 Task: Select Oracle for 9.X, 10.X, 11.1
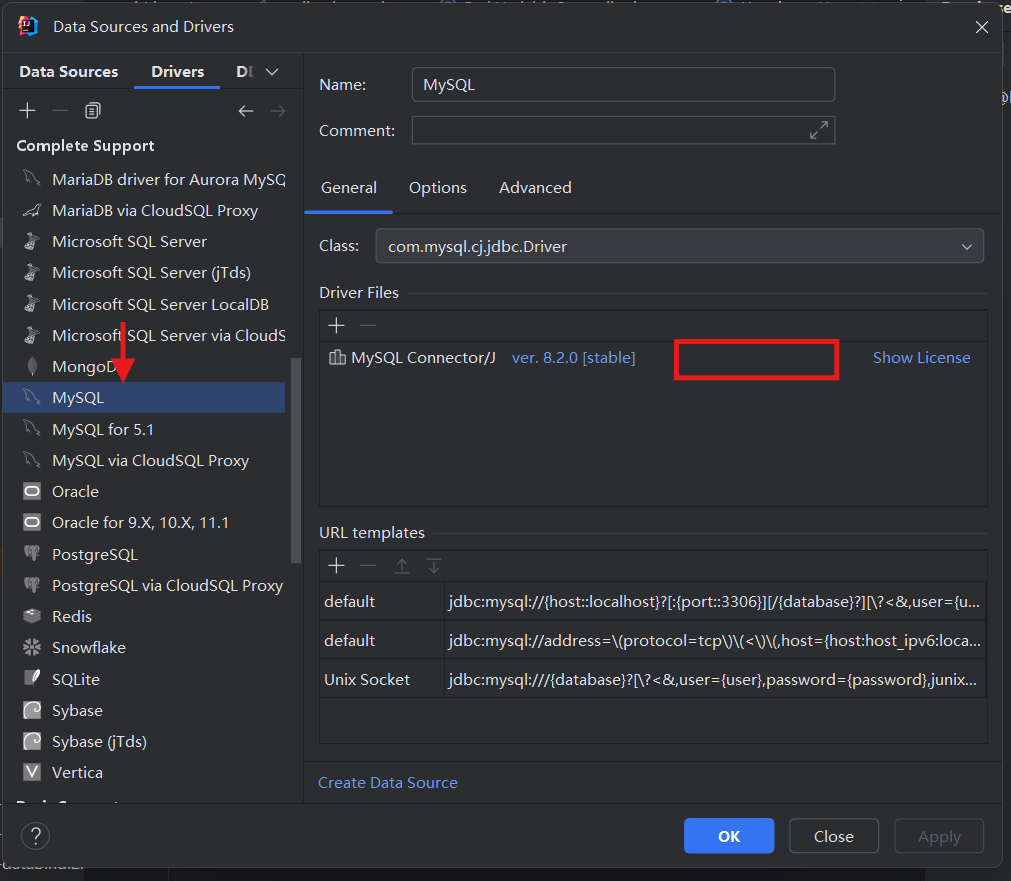(144, 522)
